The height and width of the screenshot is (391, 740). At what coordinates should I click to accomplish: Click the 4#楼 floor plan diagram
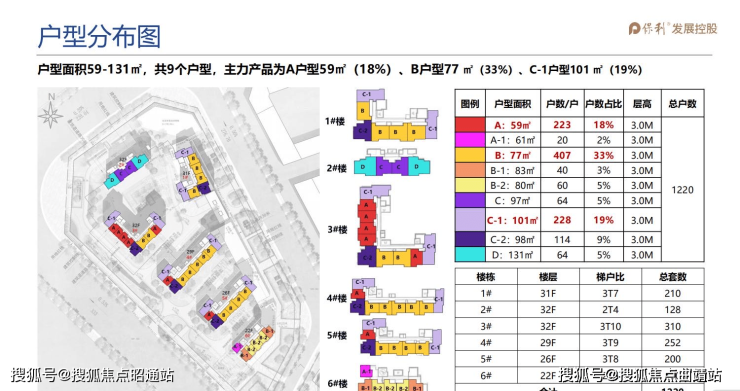point(397,297)
